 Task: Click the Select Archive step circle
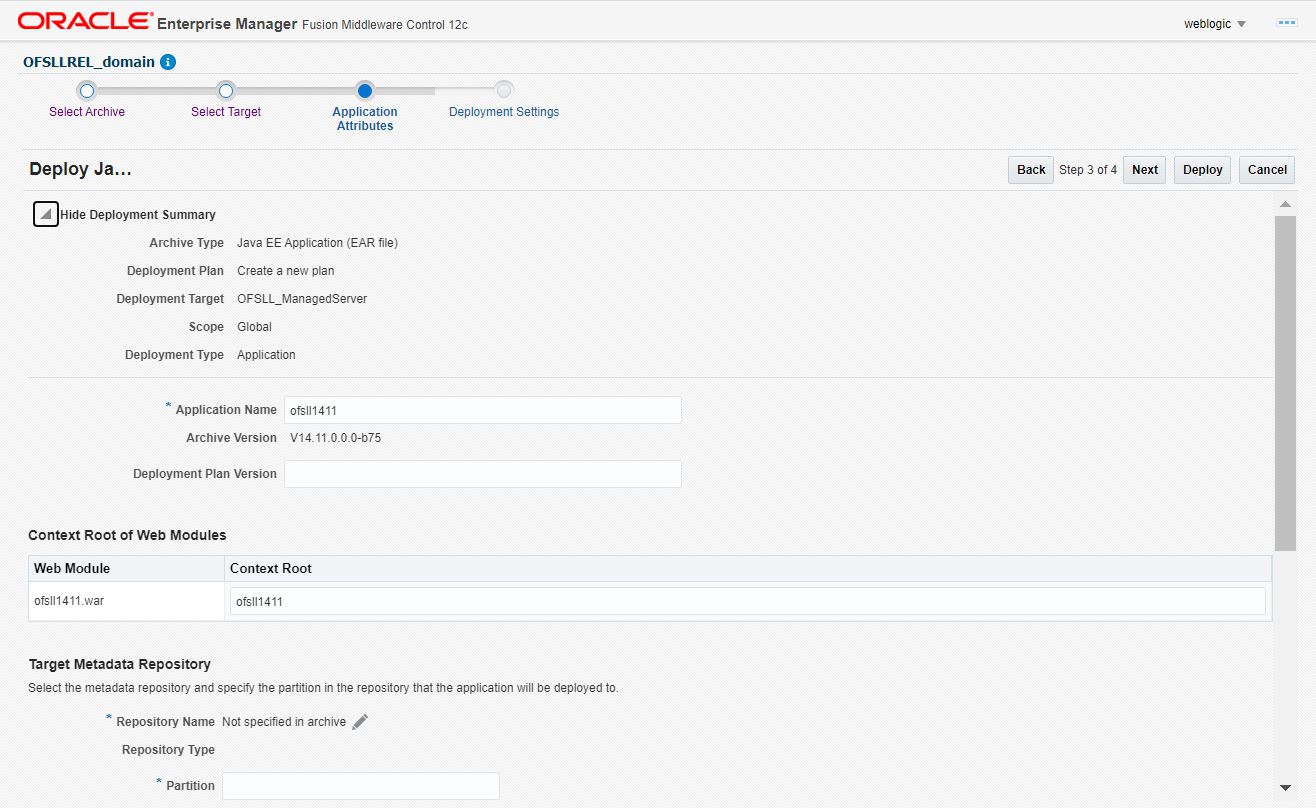86,90
